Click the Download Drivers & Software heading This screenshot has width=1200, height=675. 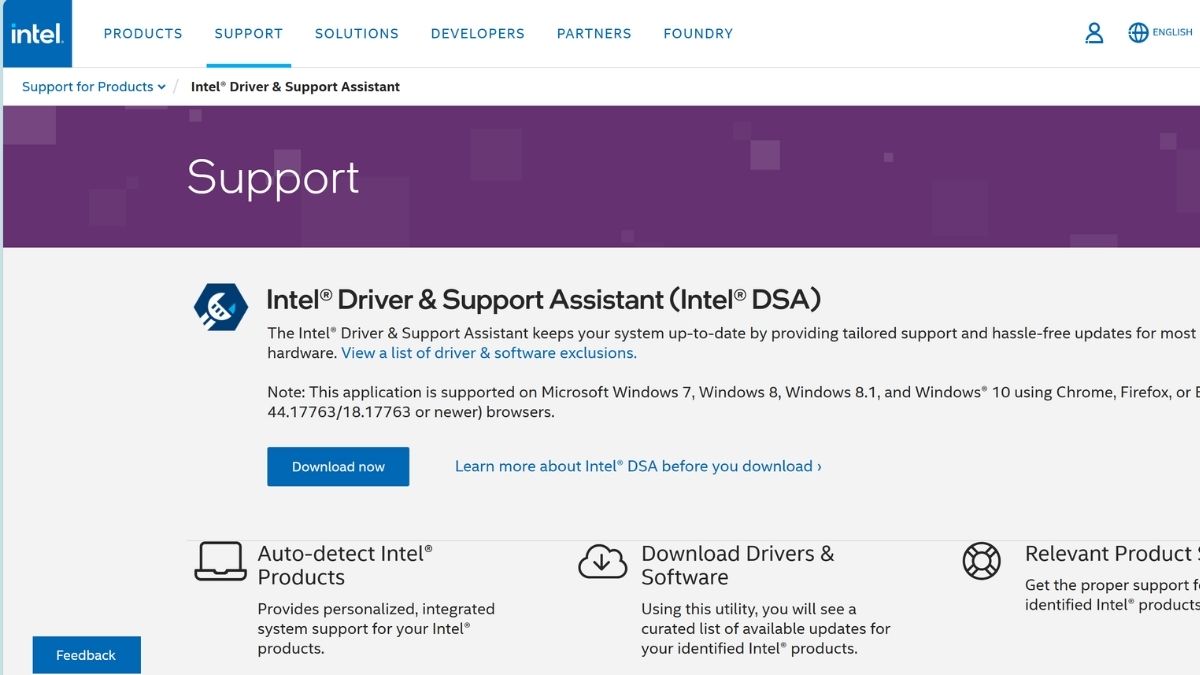coord(737,565)
